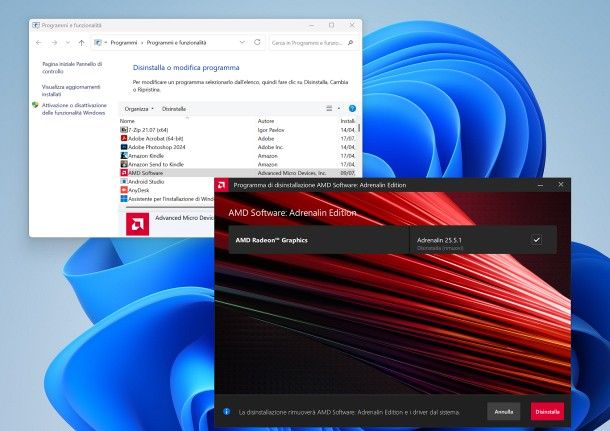This screenshot has height=431, width=610.
Task: Open the Organizza dropdown menu
Action: pos(138,108)
